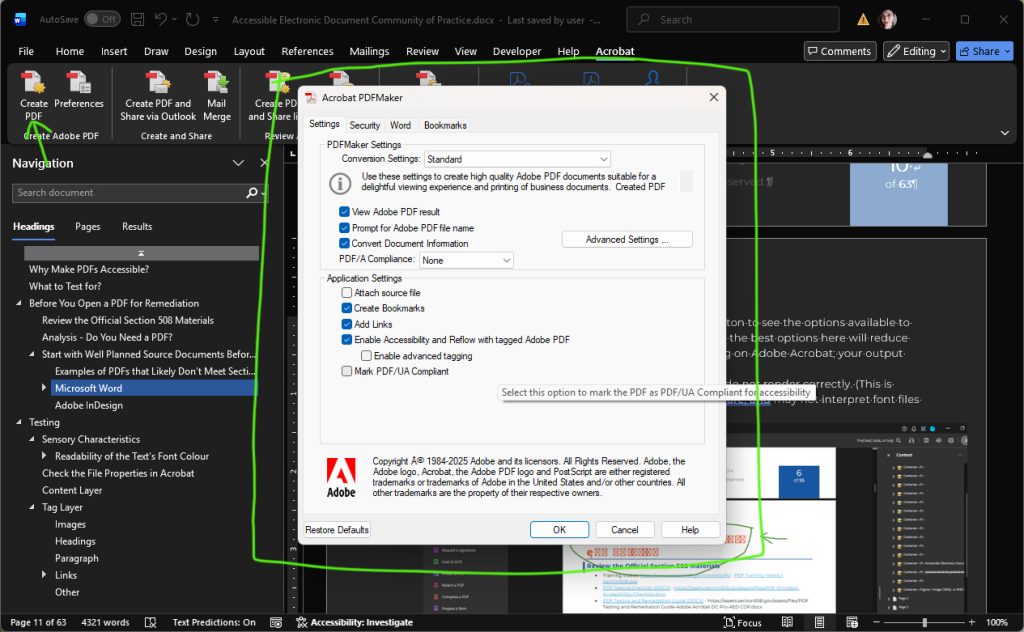1024x632 pixels.
Task: Expand the Links heading
Action: coord(44,575)
